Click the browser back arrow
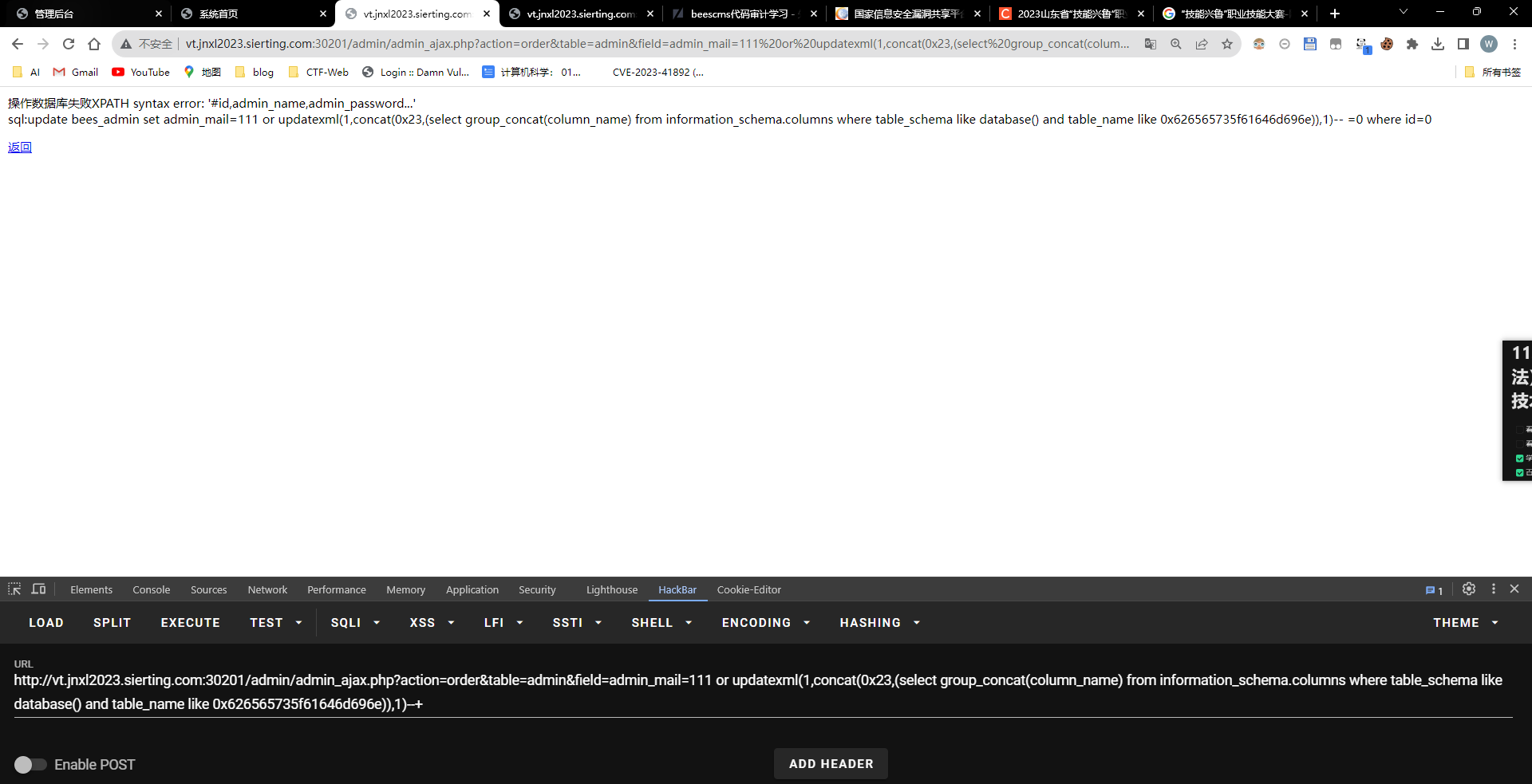The width and height of the screenshot is (1532, 784). pos(18,44)
